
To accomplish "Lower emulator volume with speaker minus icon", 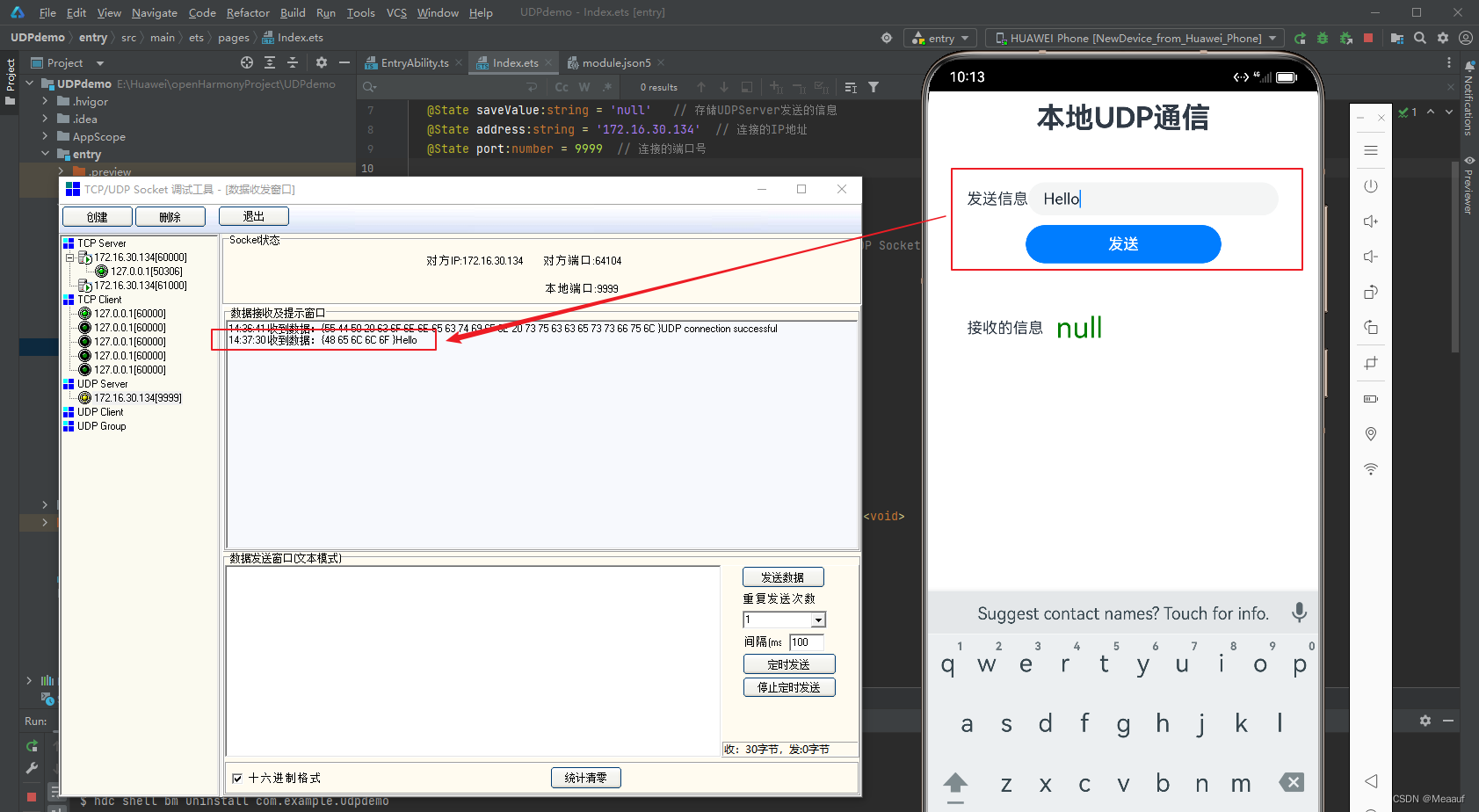I will pyautogui.click(x=1370, y=257).
